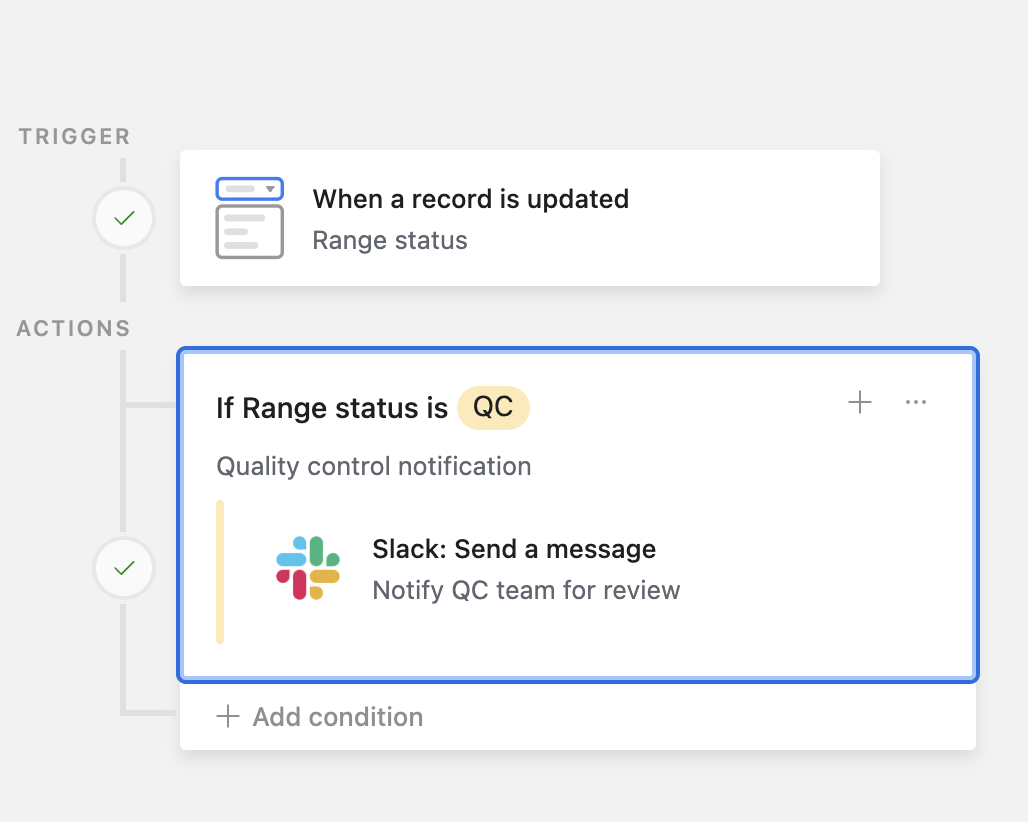Image resolution: width=1028 pixels, height=822 pixels.
Task: Click the "Add condition" text
Action: coord(338,717)
